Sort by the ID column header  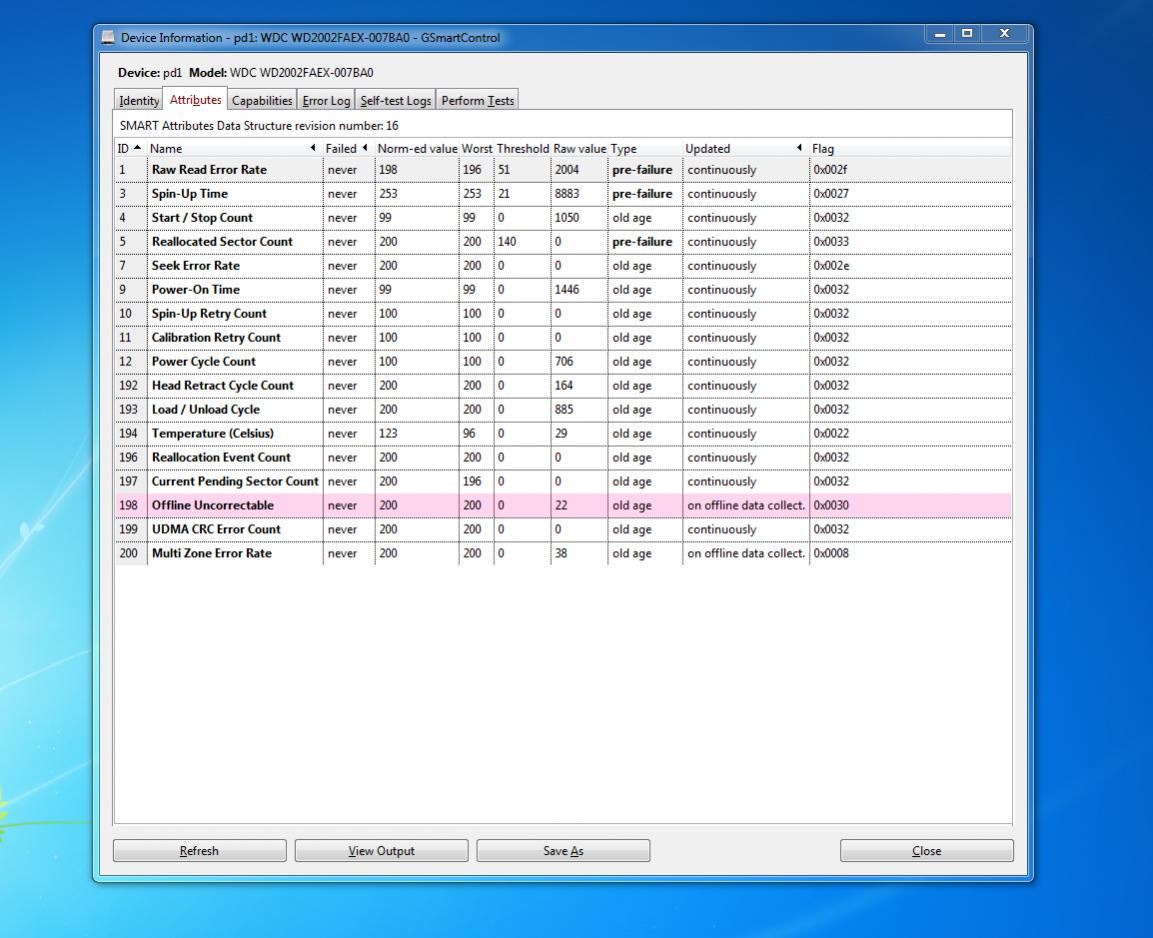pos(130,148)
